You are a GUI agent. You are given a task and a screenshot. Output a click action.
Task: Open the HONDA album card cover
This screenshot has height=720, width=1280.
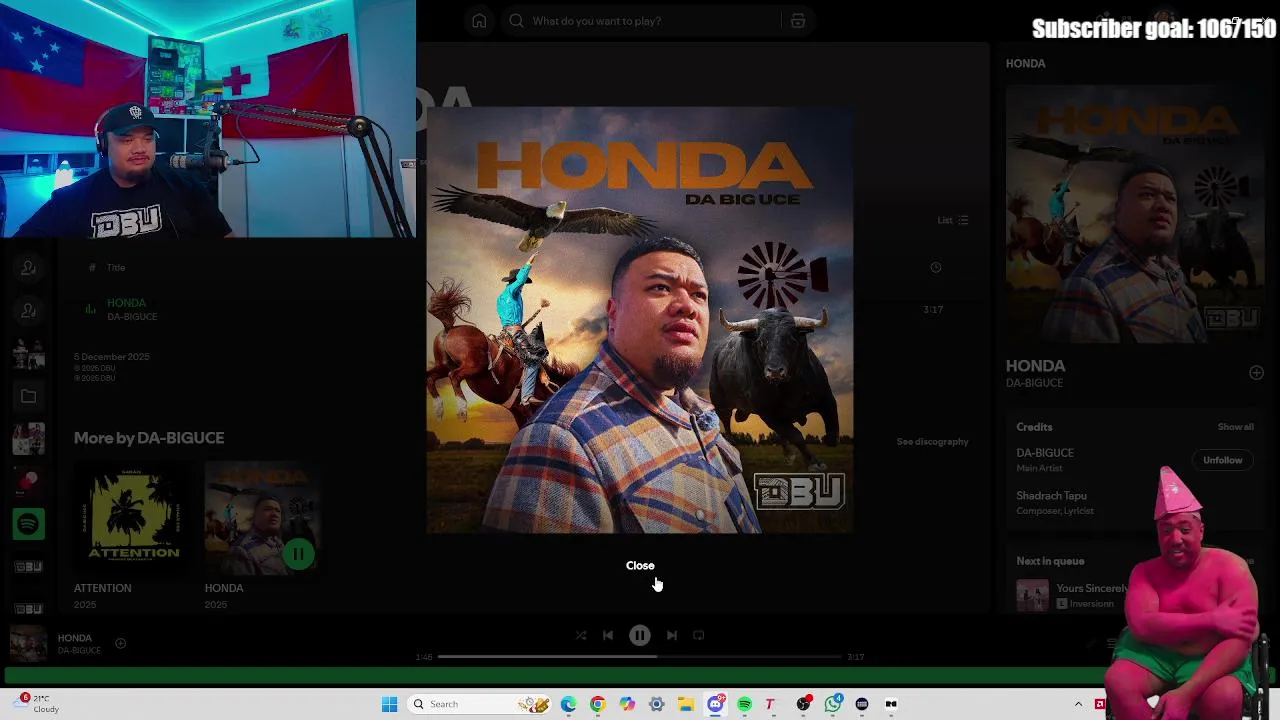(260, 517)
